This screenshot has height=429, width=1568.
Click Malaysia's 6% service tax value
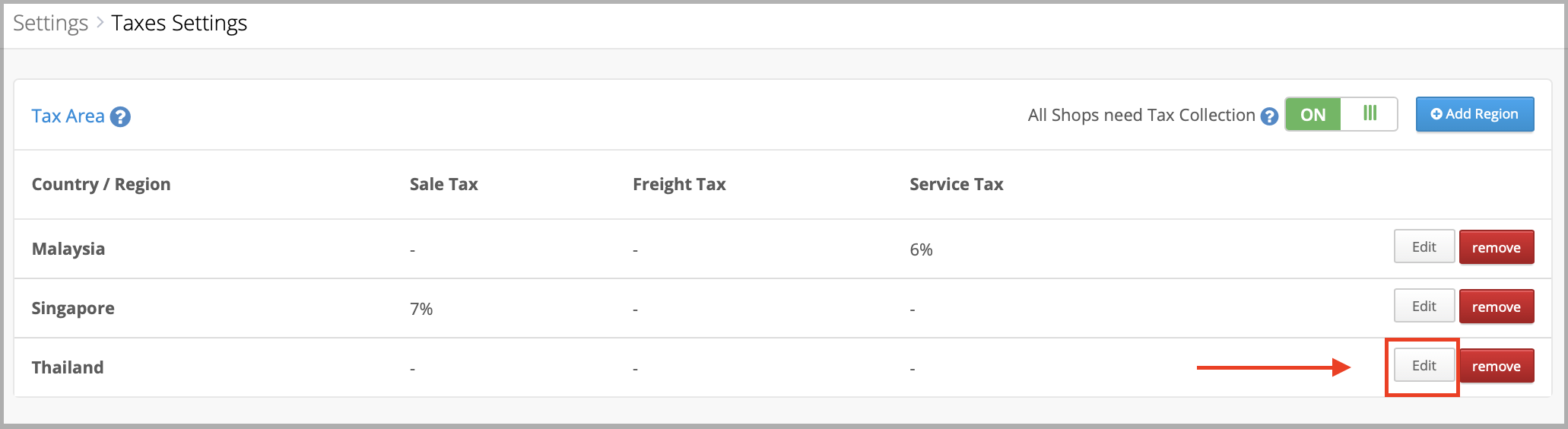[x=921, y=249]
